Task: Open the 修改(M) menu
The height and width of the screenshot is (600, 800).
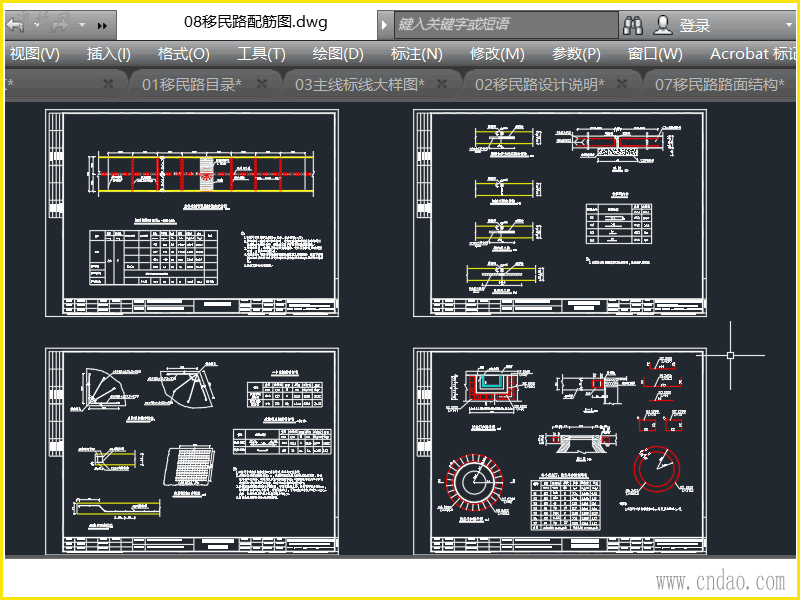Action: (497, 54)
